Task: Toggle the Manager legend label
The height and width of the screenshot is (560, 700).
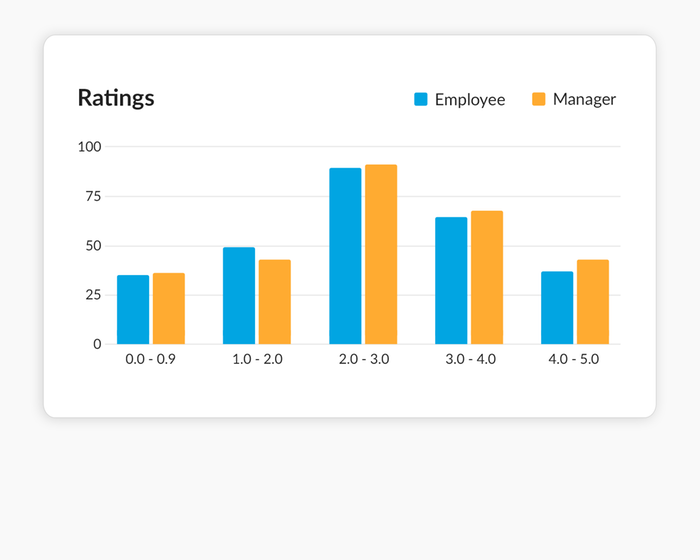Action: [x=584, y=99]
